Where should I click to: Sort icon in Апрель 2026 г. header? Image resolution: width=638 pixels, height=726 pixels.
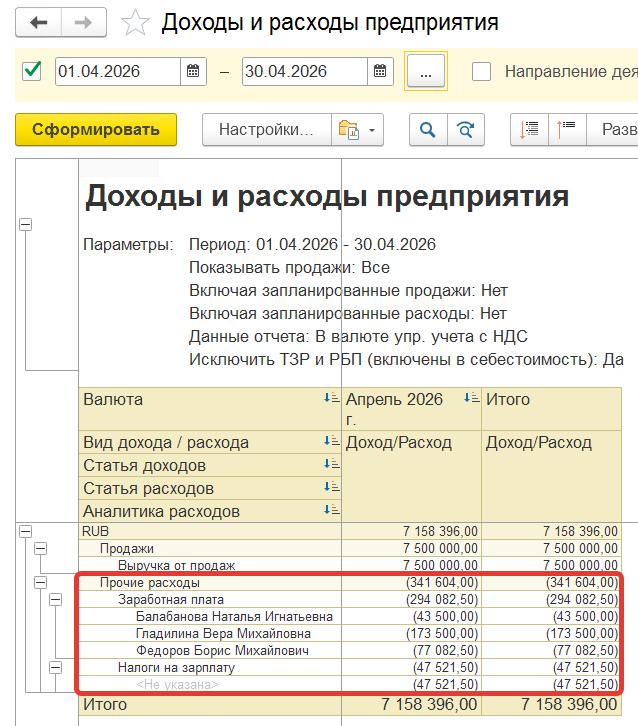(472, 398)
